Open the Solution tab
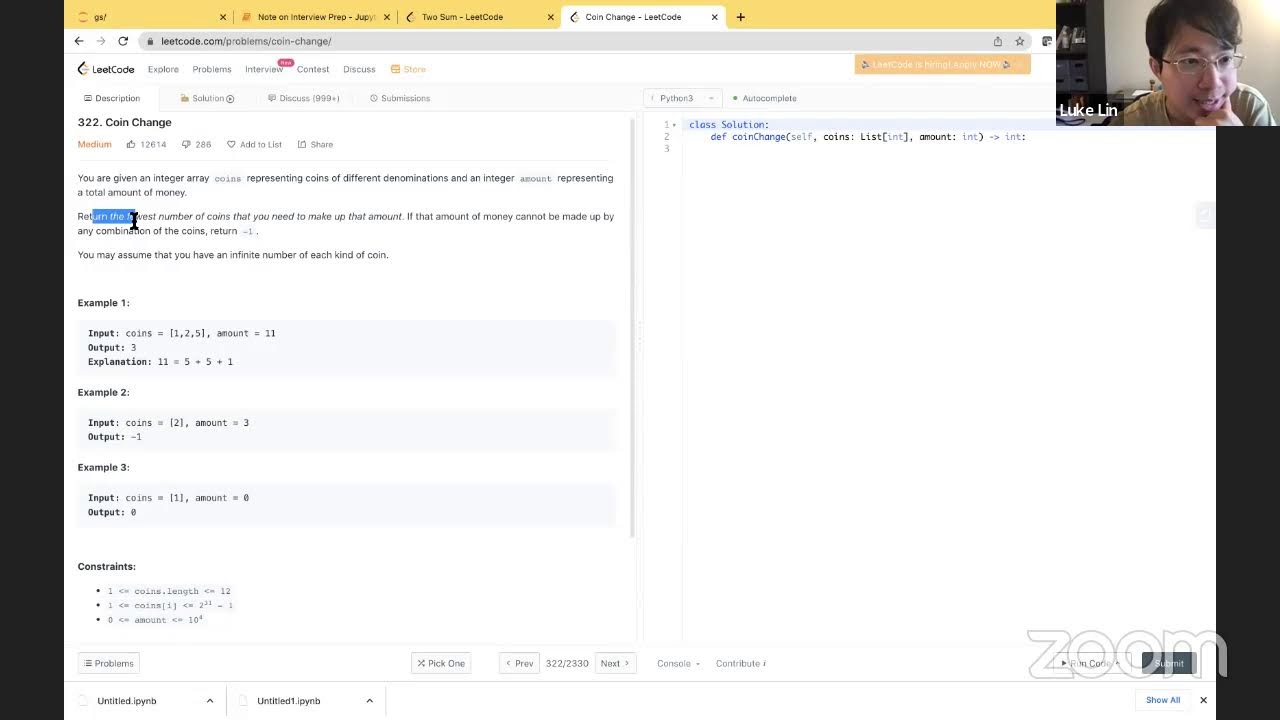 click(x=207, y=98)
